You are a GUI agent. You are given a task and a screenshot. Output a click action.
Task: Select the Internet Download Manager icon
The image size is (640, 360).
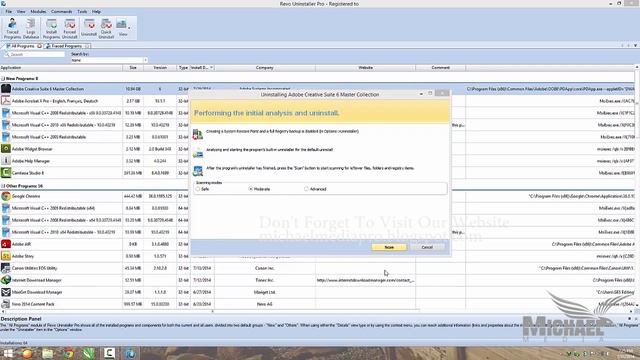pos(6,280)
